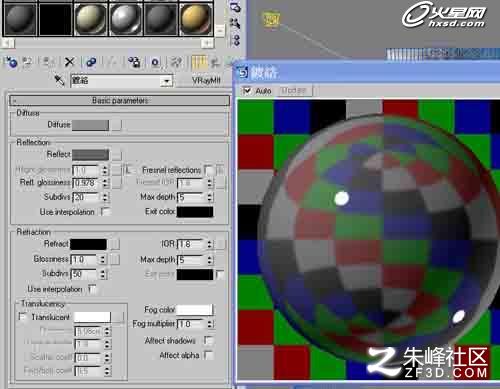The image size is (500, 389).
Task: Enable Fresnel reflections checkbox
Action: click(x=209, y=170)
